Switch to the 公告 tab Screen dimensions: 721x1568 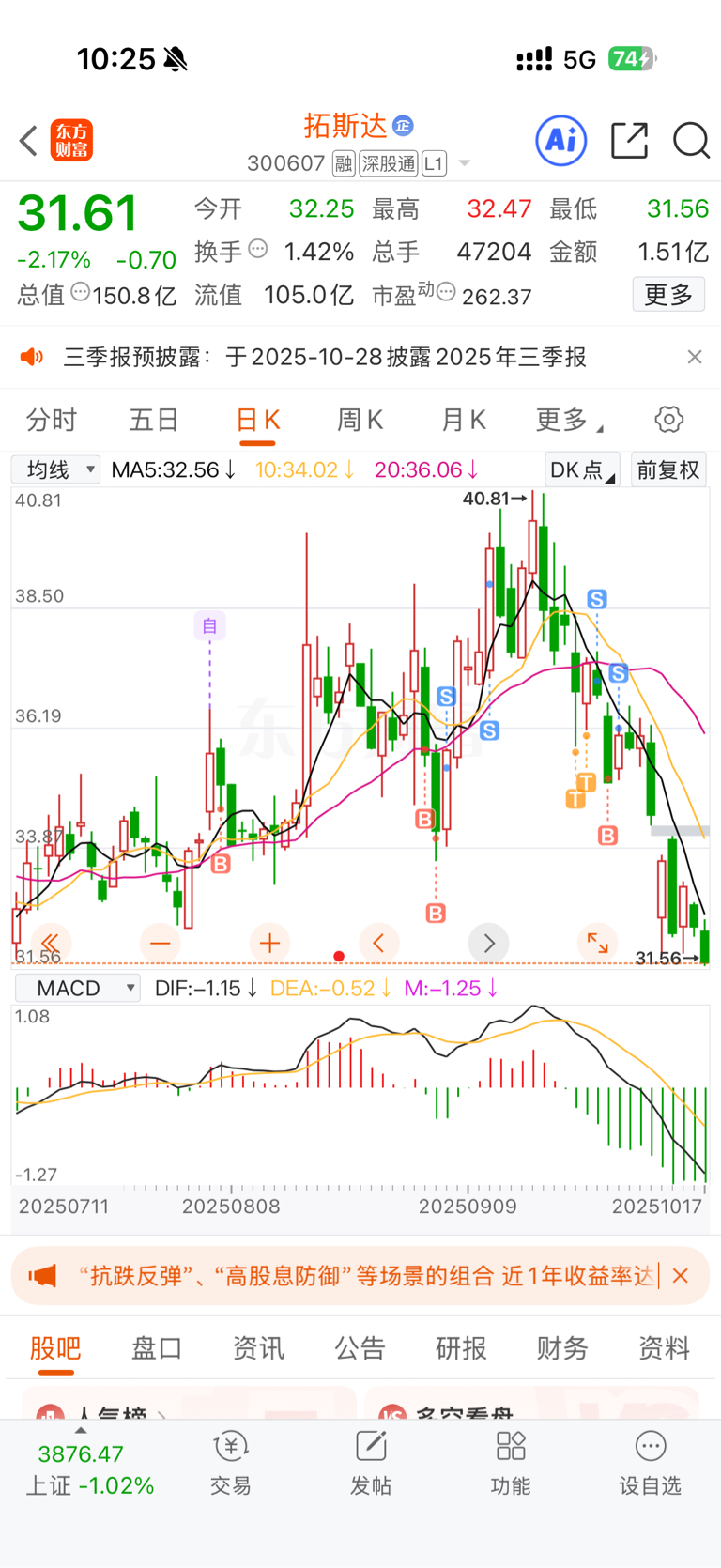(360, 1348)
